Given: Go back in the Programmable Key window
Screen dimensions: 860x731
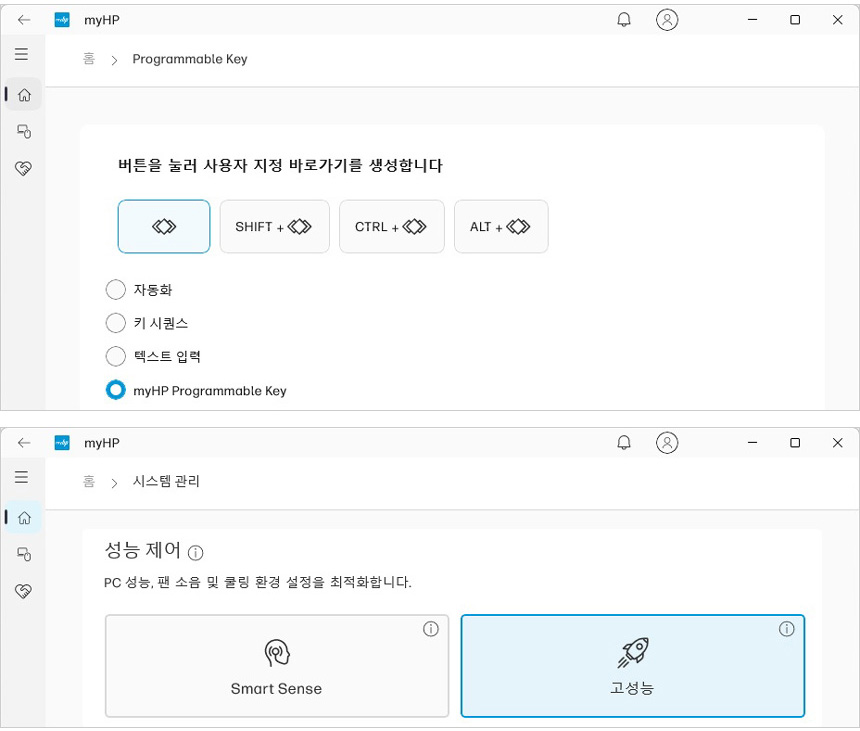Looking at the screenshot, I should [24, 20].
